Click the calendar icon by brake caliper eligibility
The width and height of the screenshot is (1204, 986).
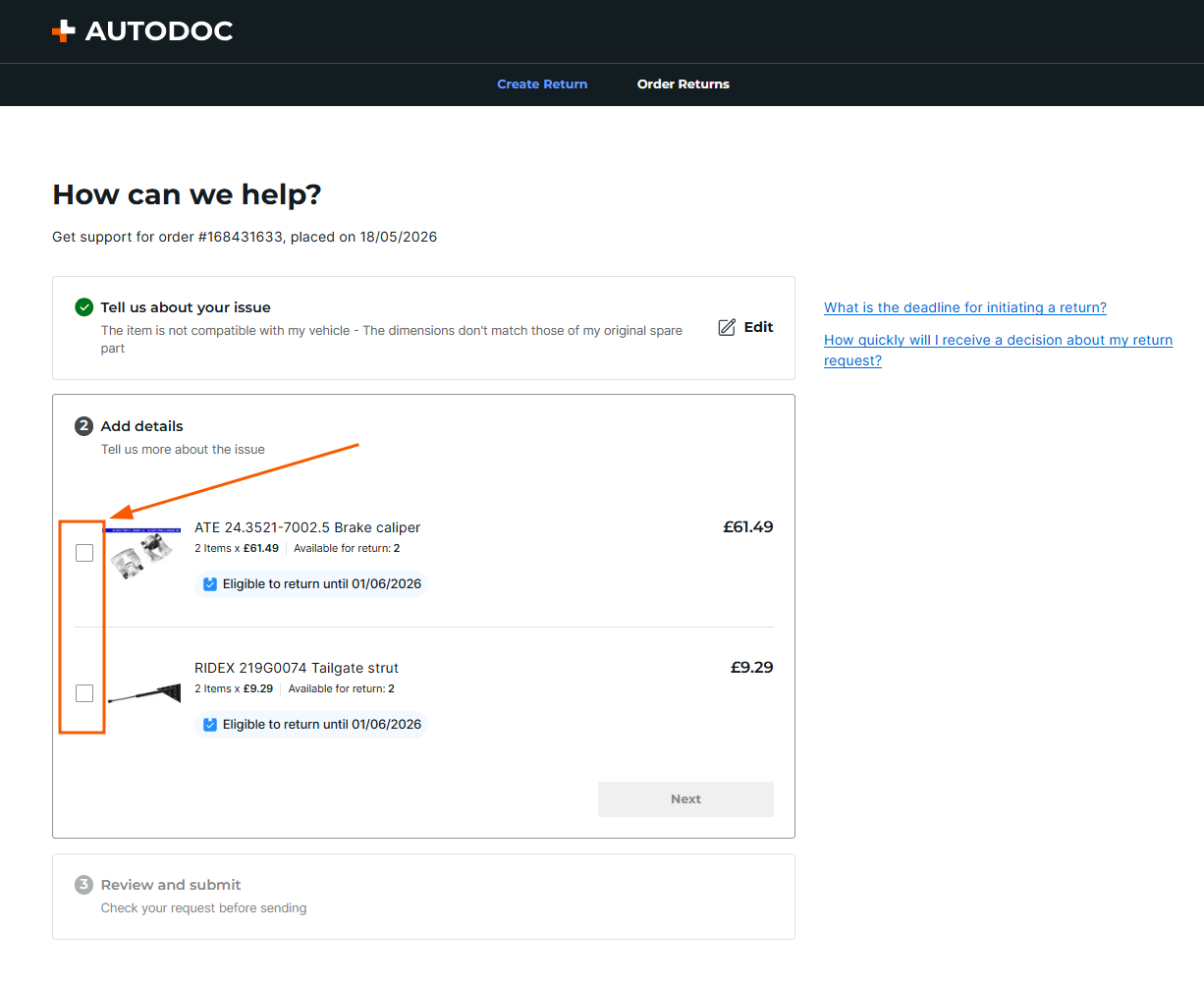tap(210, 584)
